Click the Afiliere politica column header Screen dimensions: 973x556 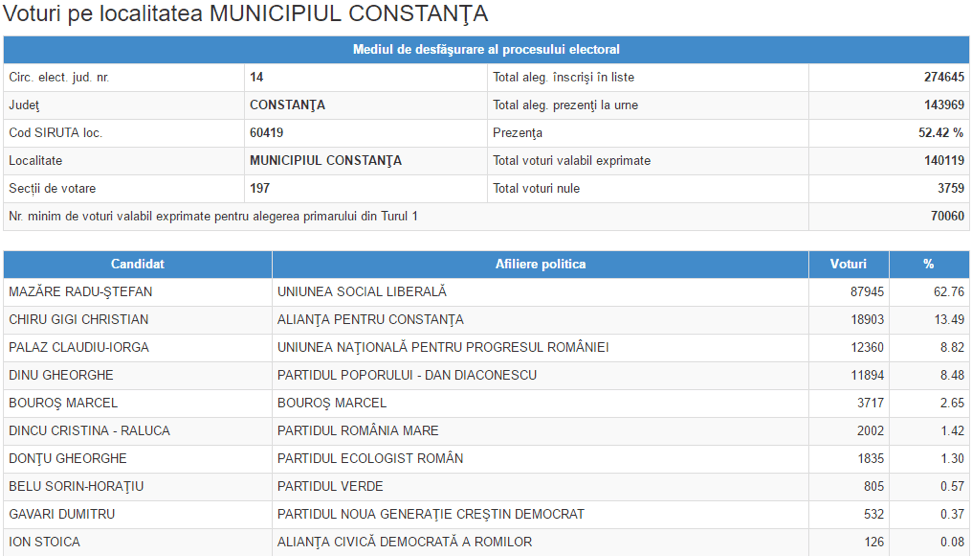pos(540,264)
